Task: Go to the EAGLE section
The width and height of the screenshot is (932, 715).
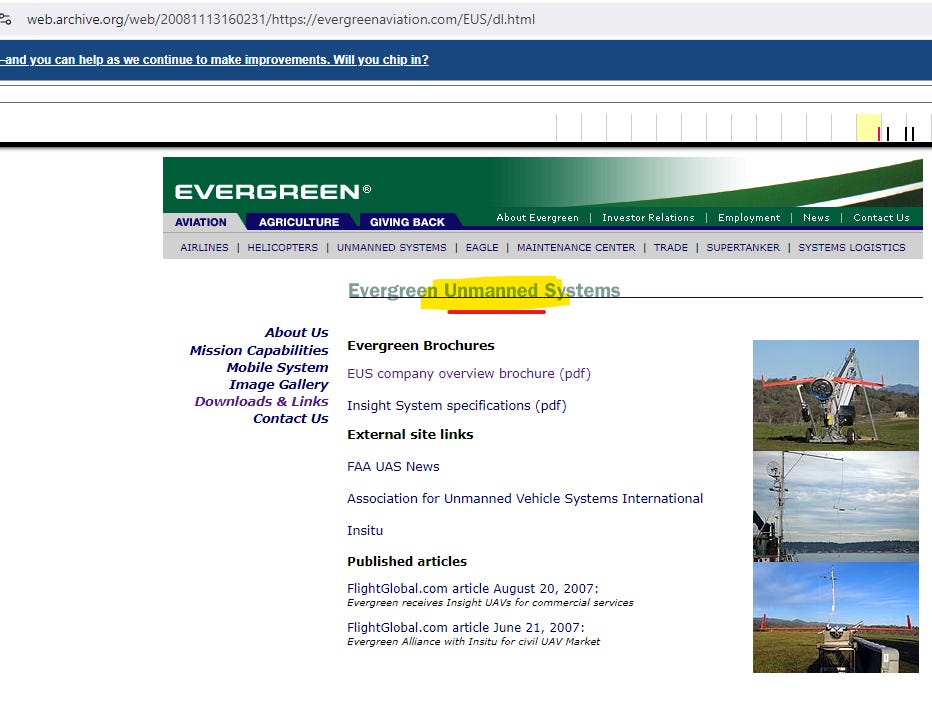Action: [481, 247]
